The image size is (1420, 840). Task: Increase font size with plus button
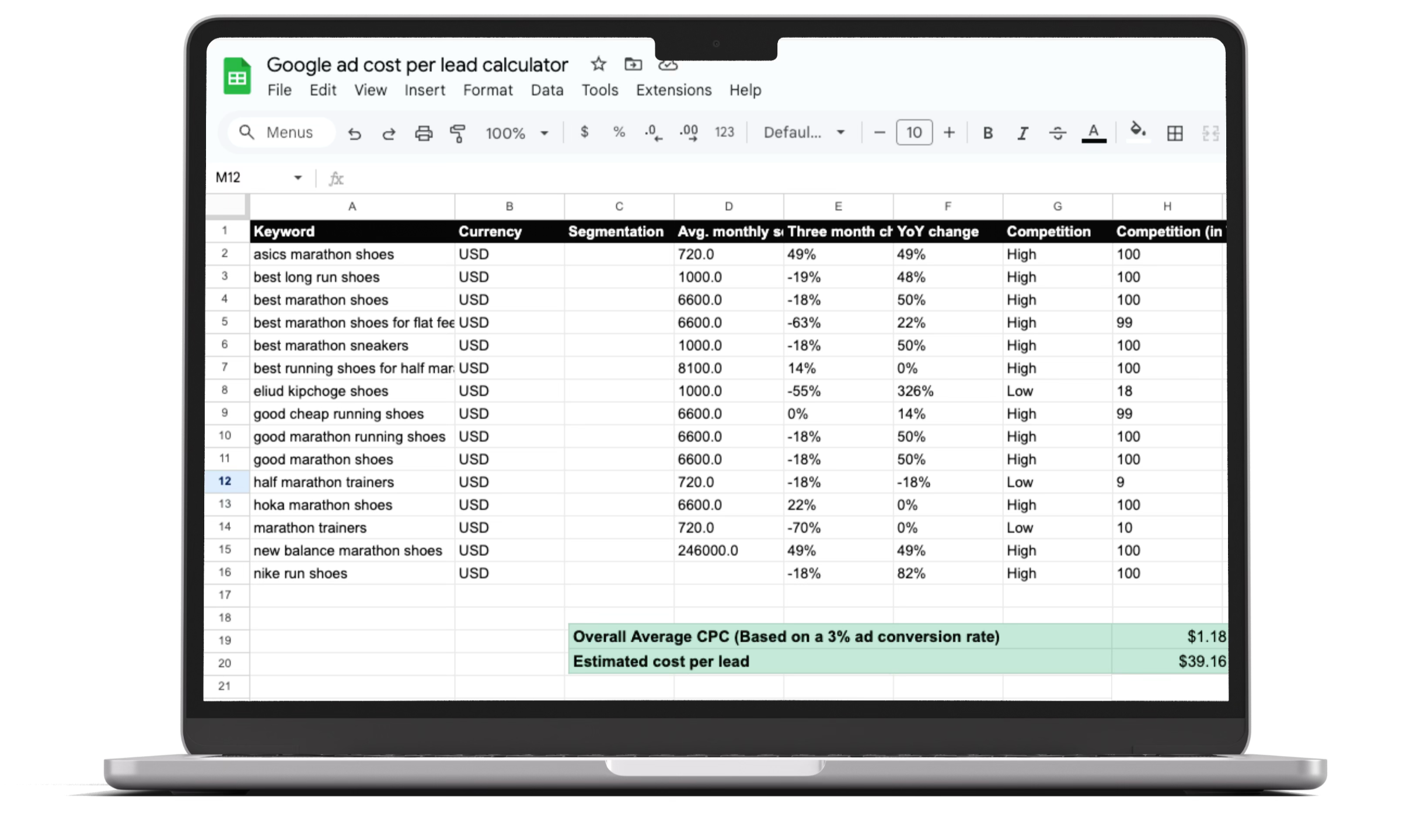(x=949, y=132)
